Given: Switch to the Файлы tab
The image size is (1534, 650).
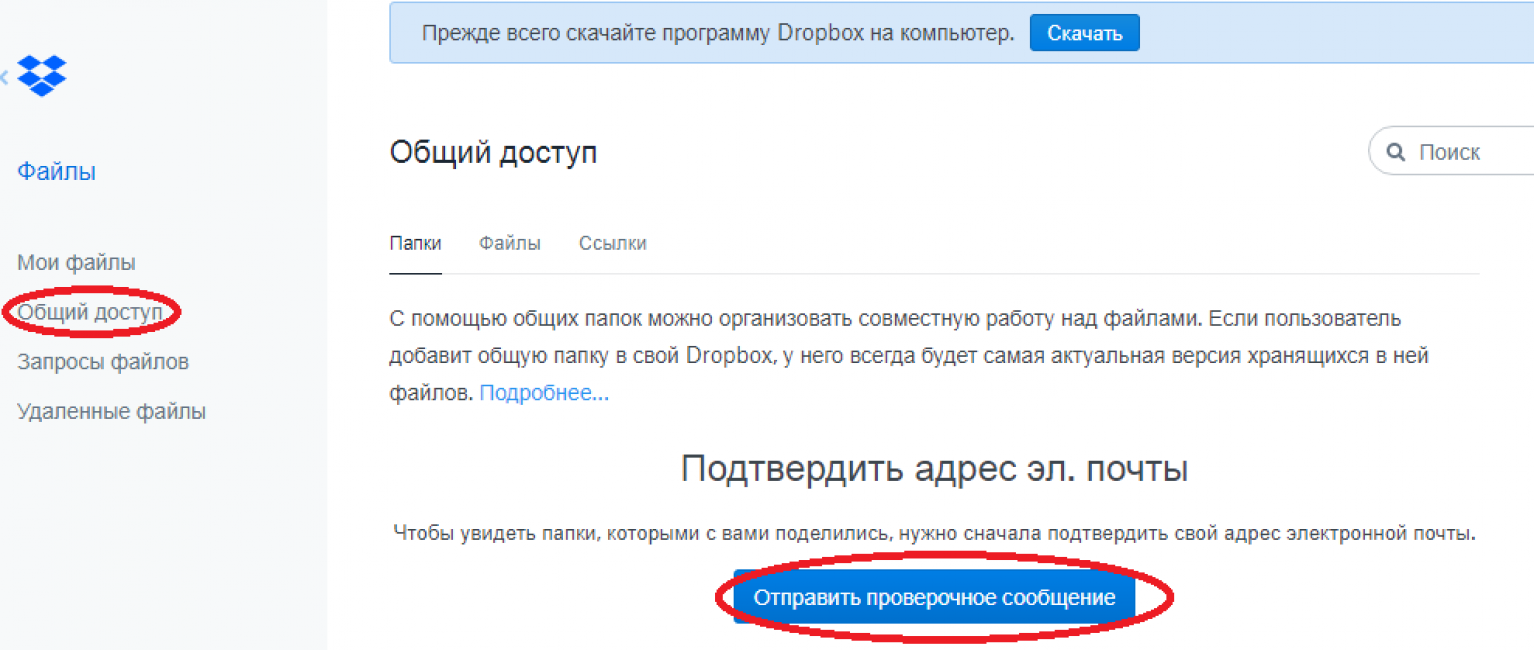Looking at the screenshot, I should click(510, 243).
